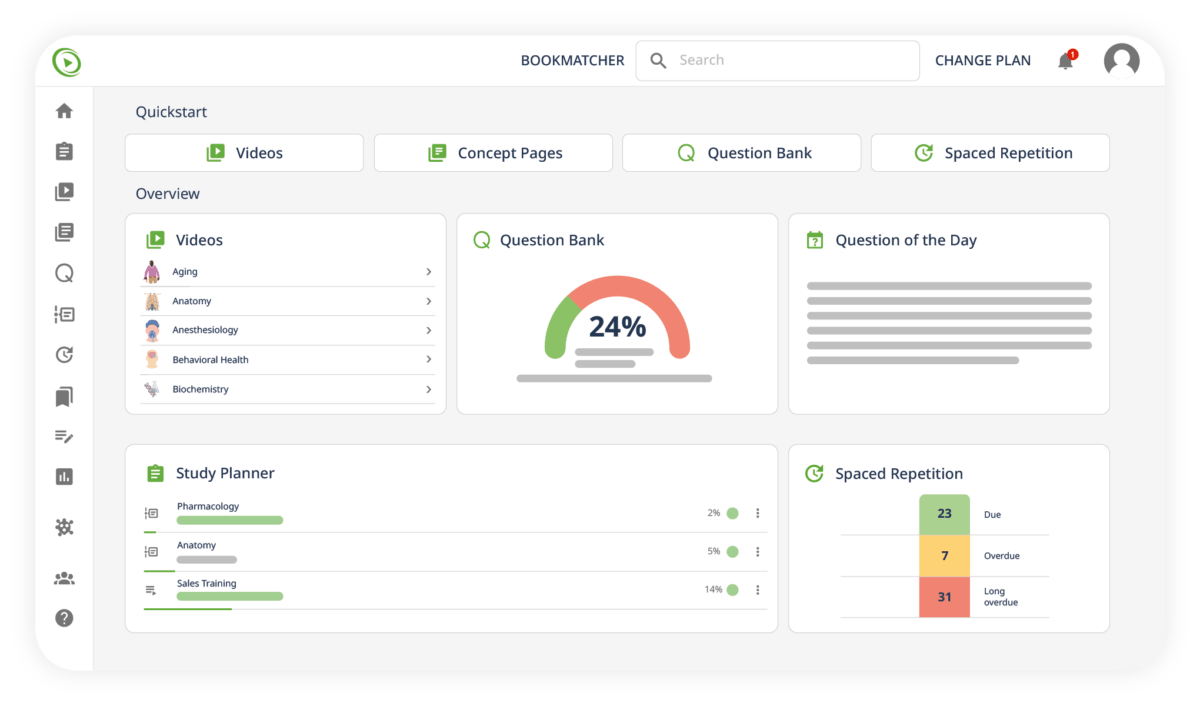Click the Spaced Repetition clock icon in sidebar
This screenshot has width=1200, height=706.
64,354
